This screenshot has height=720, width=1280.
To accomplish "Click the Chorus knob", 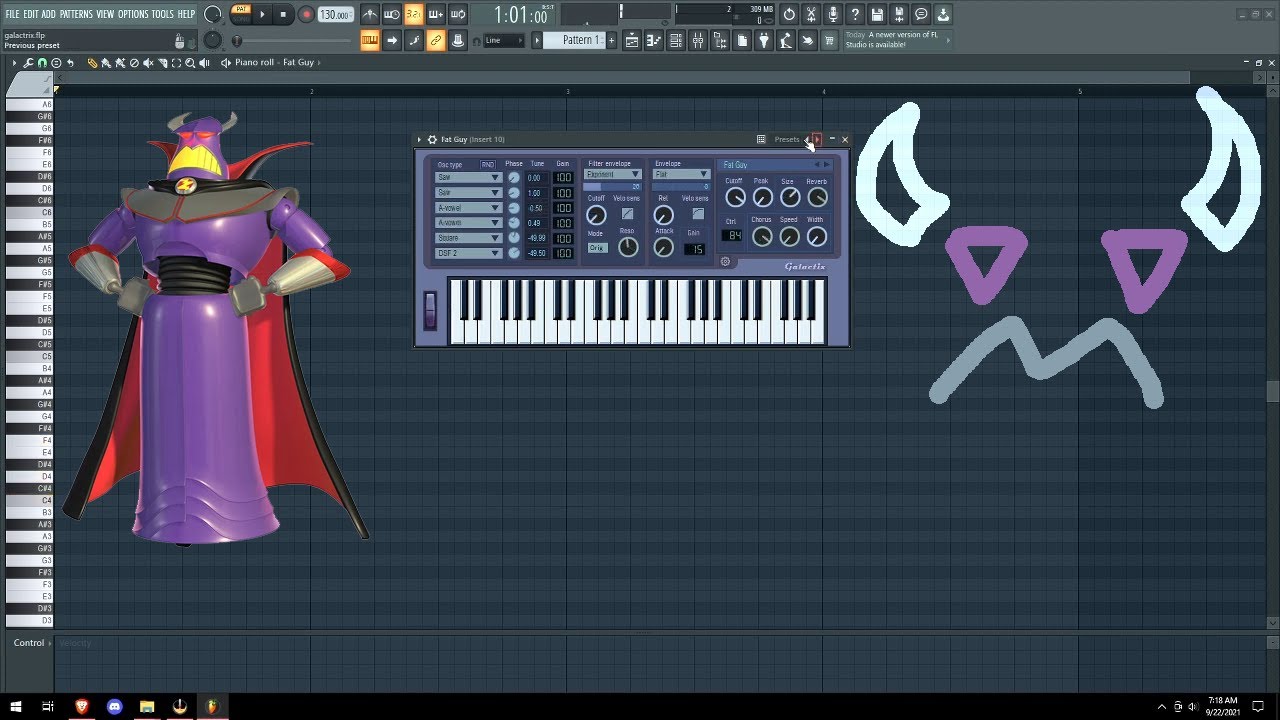I will pyautogui.click(x=762, y=236).
